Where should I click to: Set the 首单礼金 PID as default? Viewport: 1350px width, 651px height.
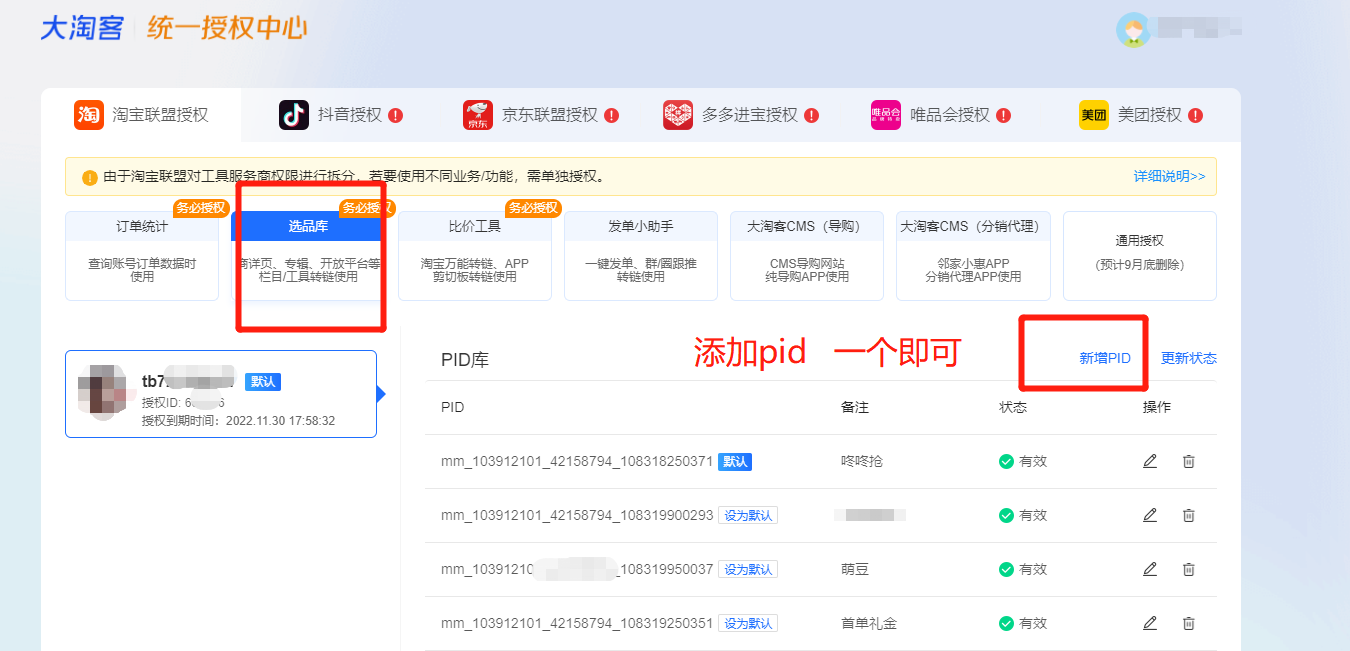pyautogui.click(x=748, y=623)
